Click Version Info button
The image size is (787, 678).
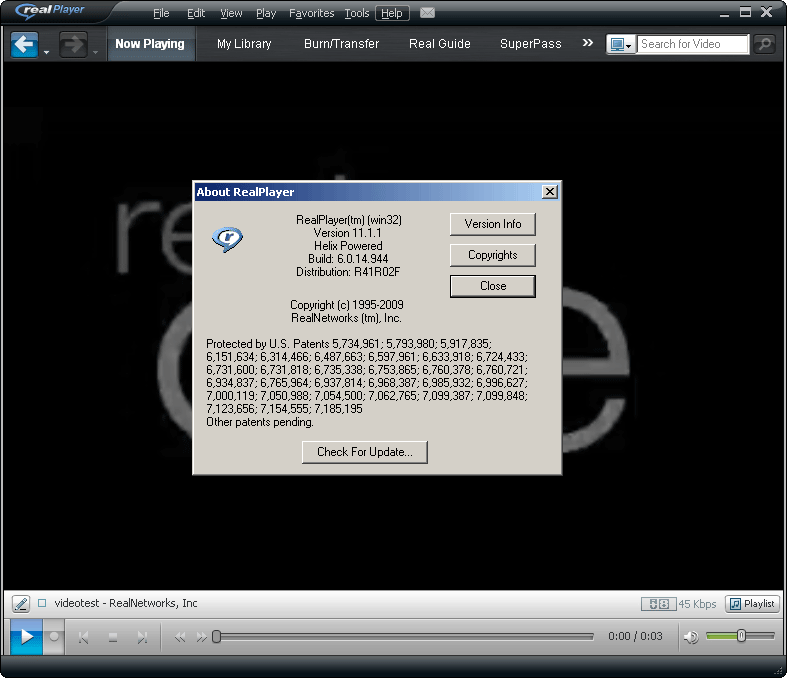[493, 224]
